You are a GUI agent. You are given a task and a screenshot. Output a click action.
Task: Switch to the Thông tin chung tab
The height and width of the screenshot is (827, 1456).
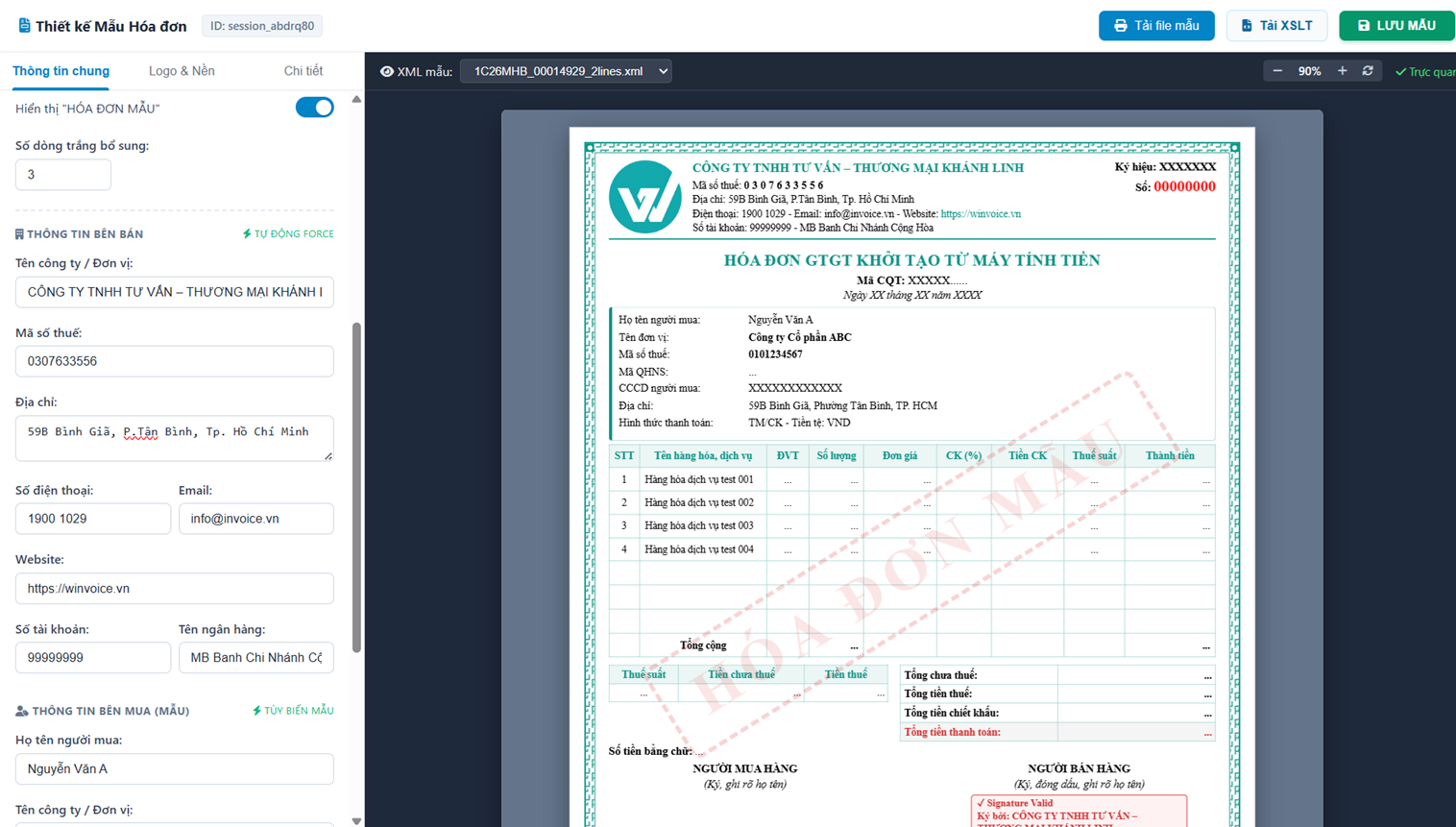[x=61, y=71]
